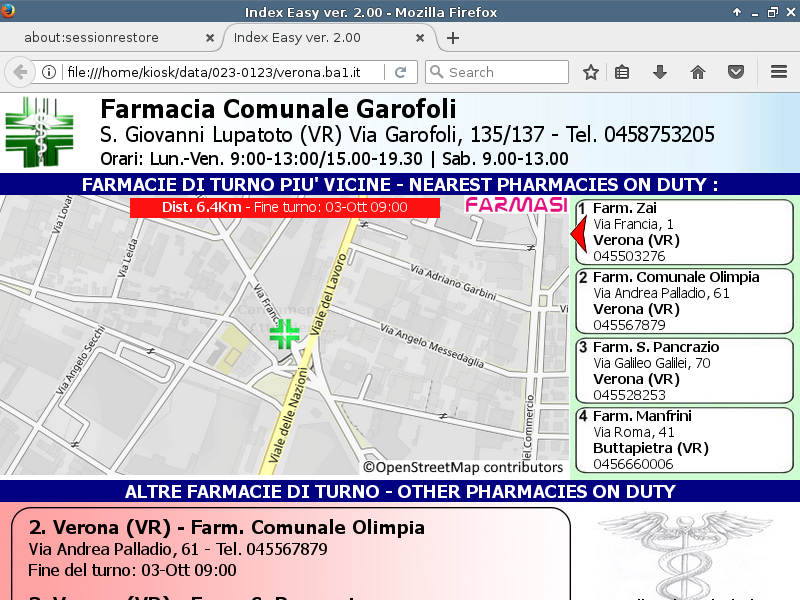Bookmark this page with the star icon
The height and width of the screenshot is (600, 800).
591,72
